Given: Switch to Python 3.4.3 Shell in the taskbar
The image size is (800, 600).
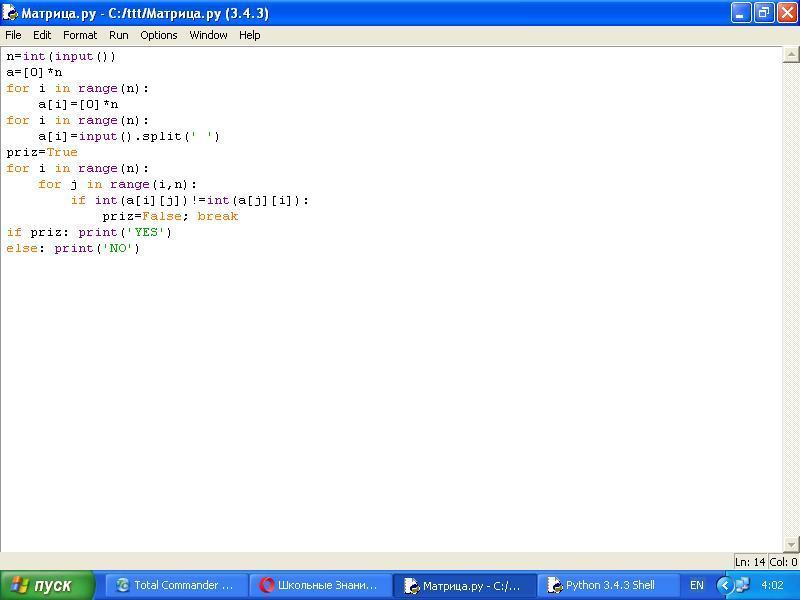Looking at the screenshot, I should point(608,585).
